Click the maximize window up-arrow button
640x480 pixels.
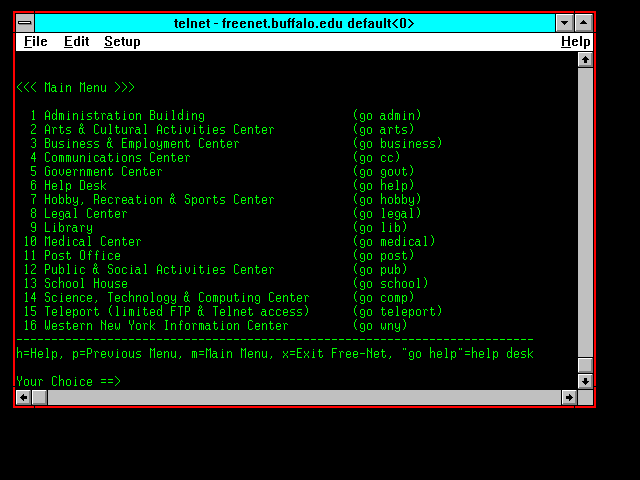click(x=583, y=23)
